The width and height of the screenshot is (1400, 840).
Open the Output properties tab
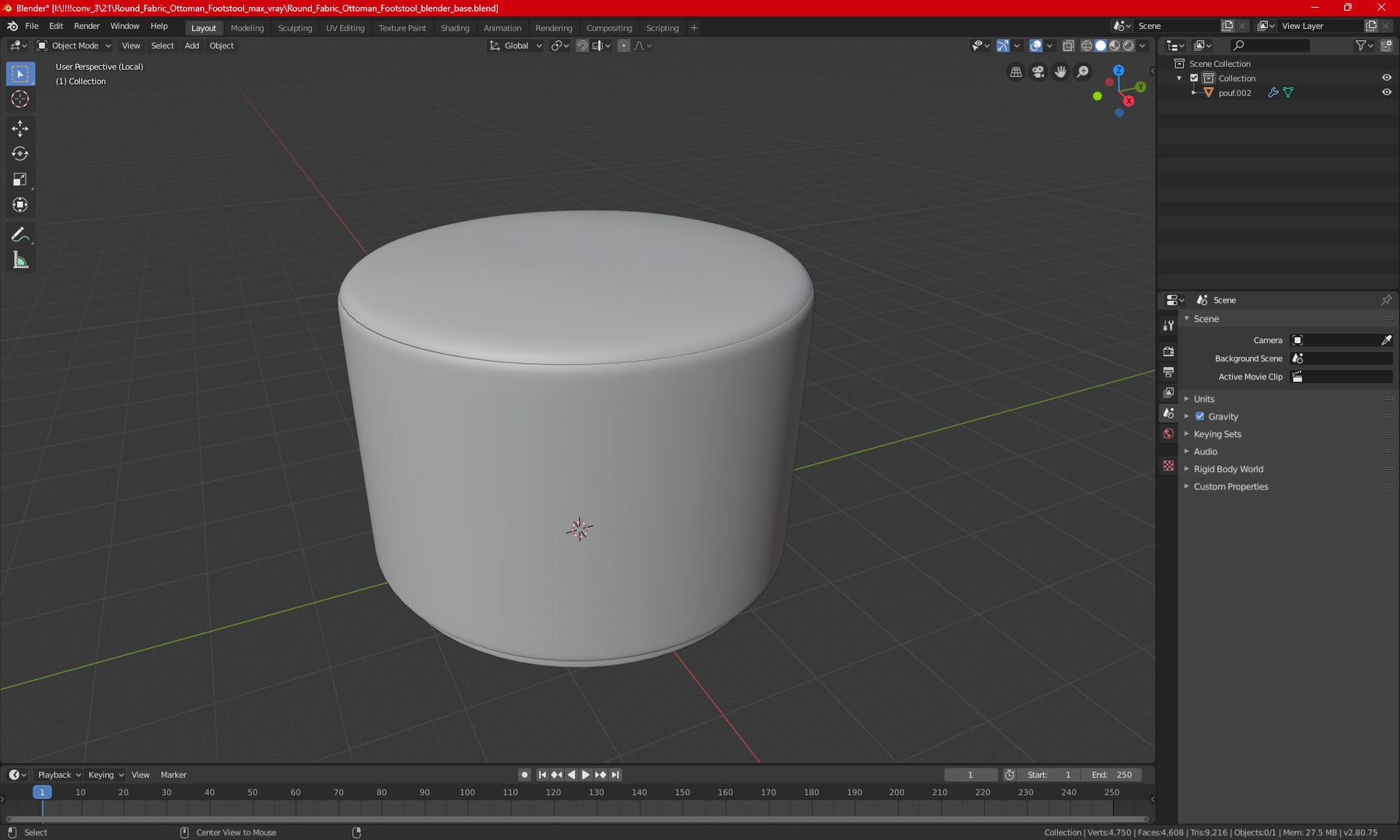[x=1168, y=372]
